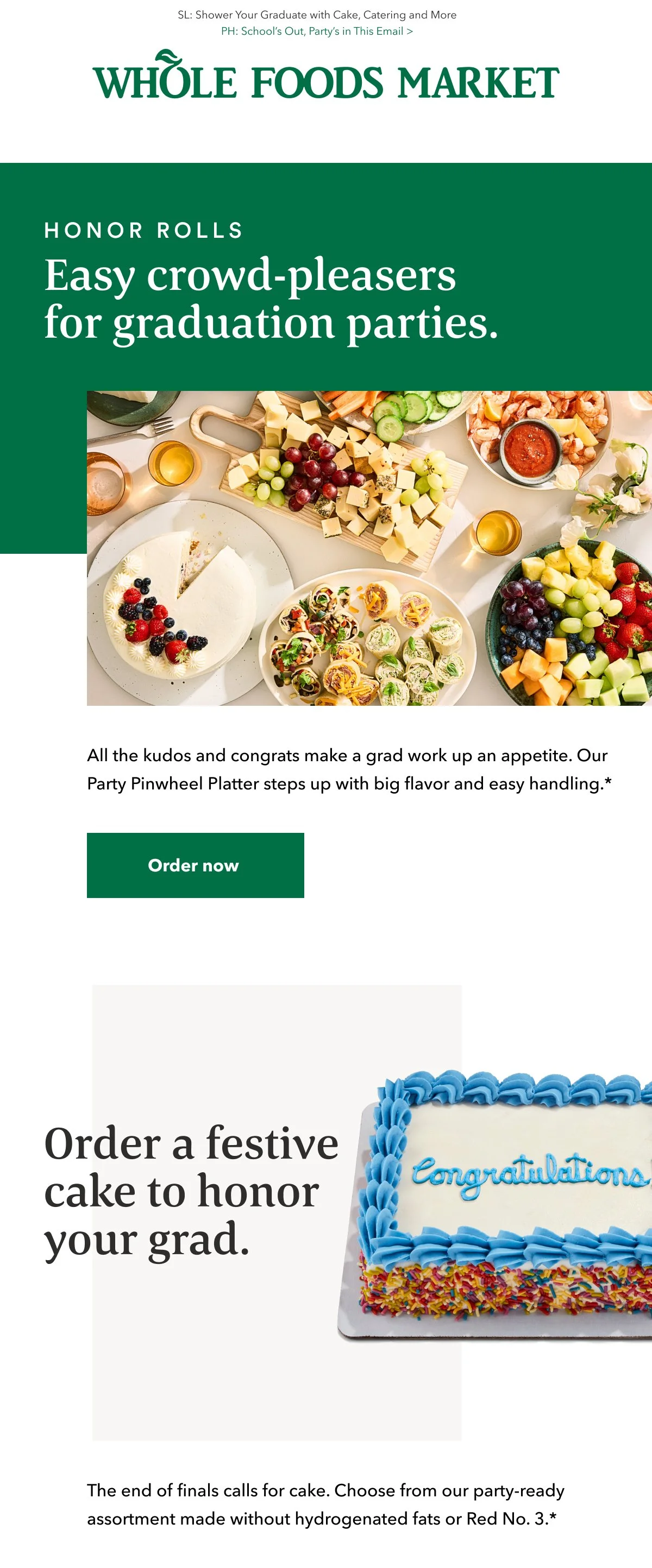Click the HONOR ROLLS heading text
This screenshot has width=652, height=1568.
144,230
